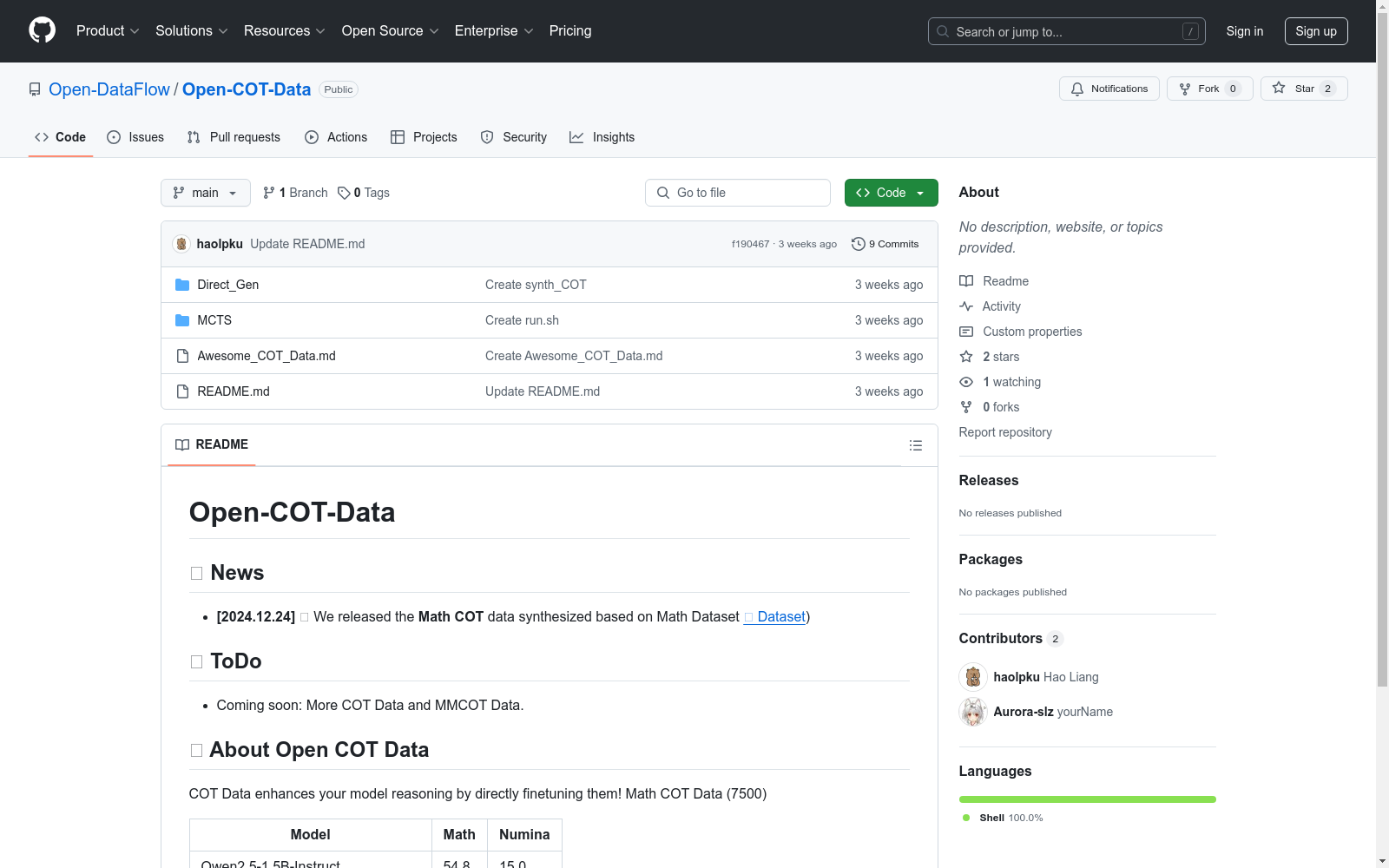View the 1 Branch list
The image size is (1389, 868).
pos(296,193)
